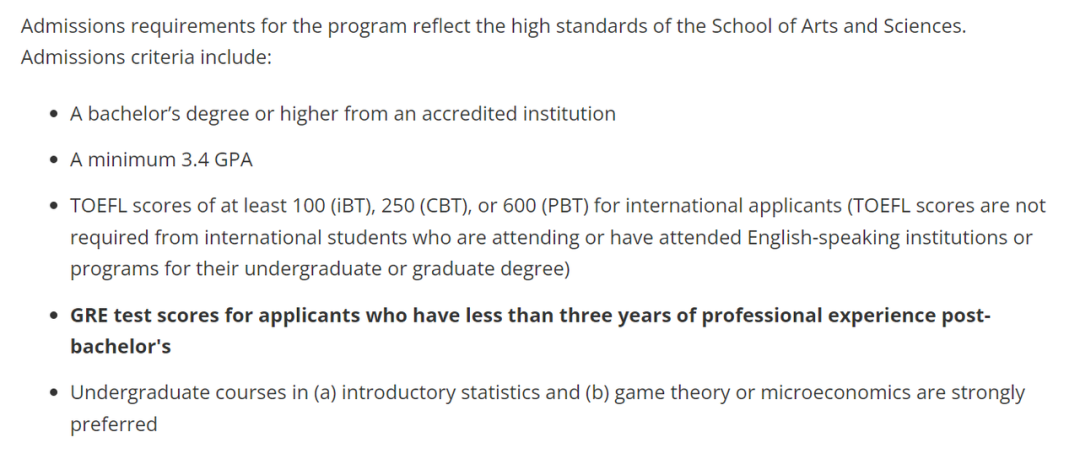1080x459 pixels.
Task: Click the bold GRE test scores requirement
Action: tap(530, 330)
